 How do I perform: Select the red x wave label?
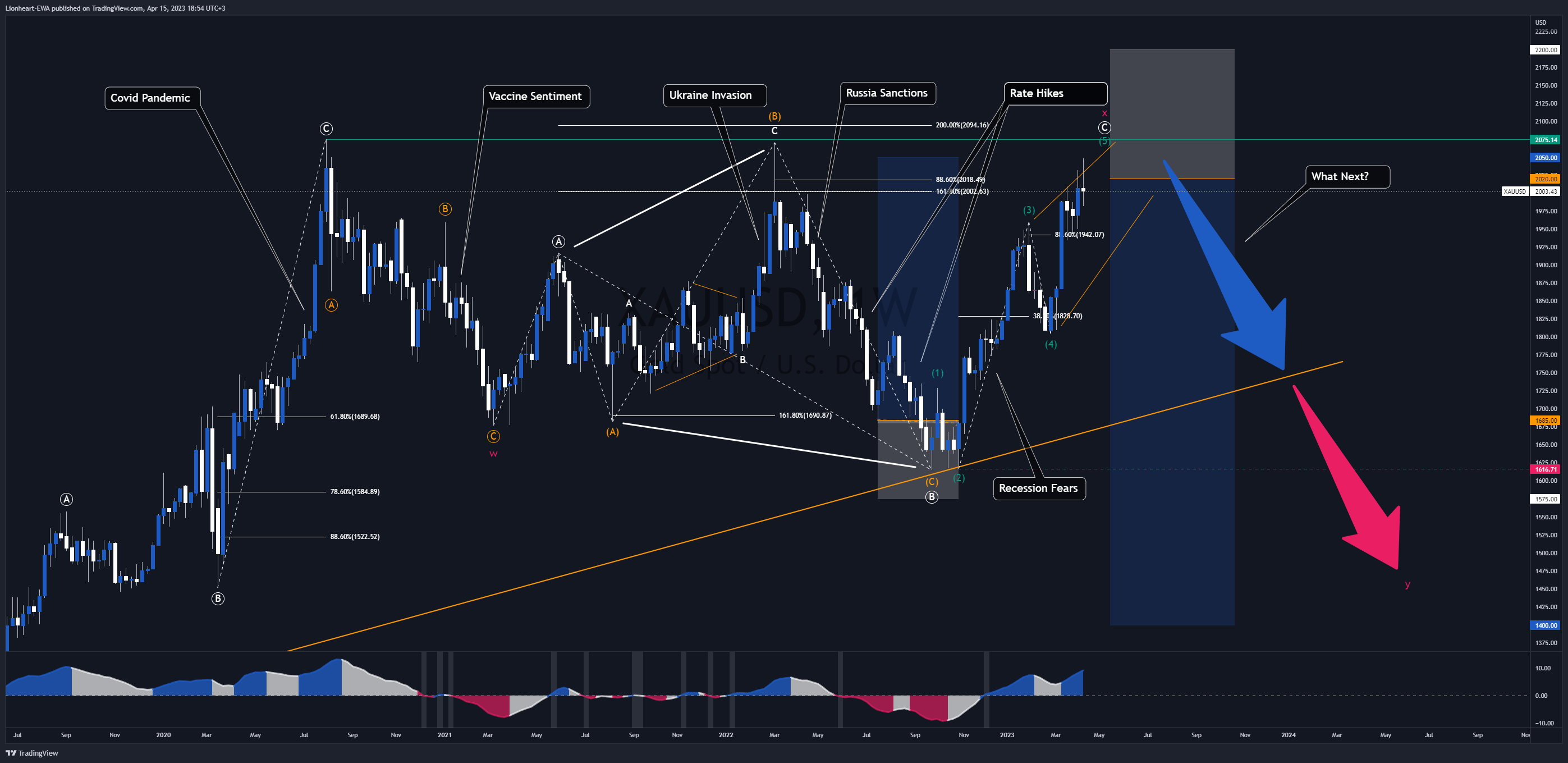[1105, 113]
